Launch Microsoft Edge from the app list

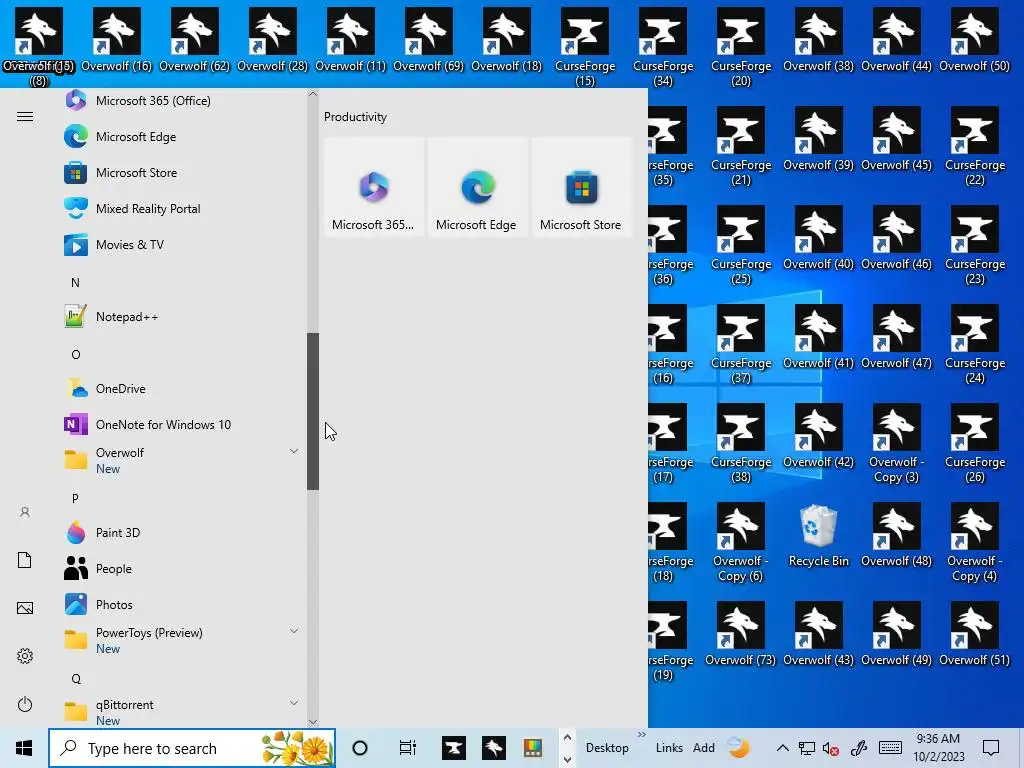tap(183, 136)
